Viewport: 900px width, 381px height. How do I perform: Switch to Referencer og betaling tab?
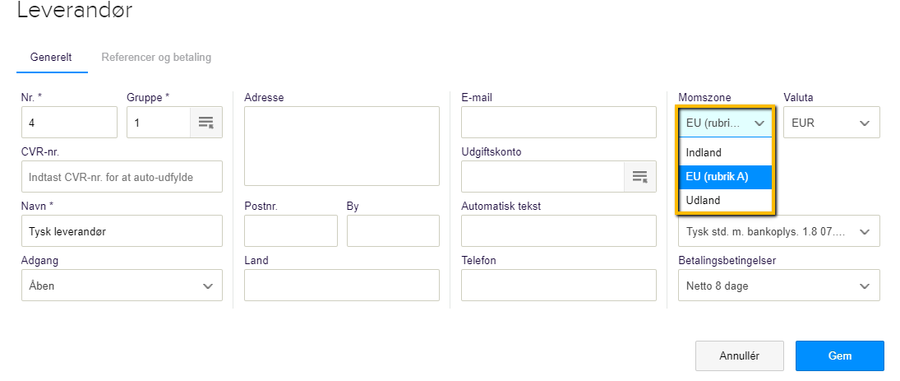(156, 57)
